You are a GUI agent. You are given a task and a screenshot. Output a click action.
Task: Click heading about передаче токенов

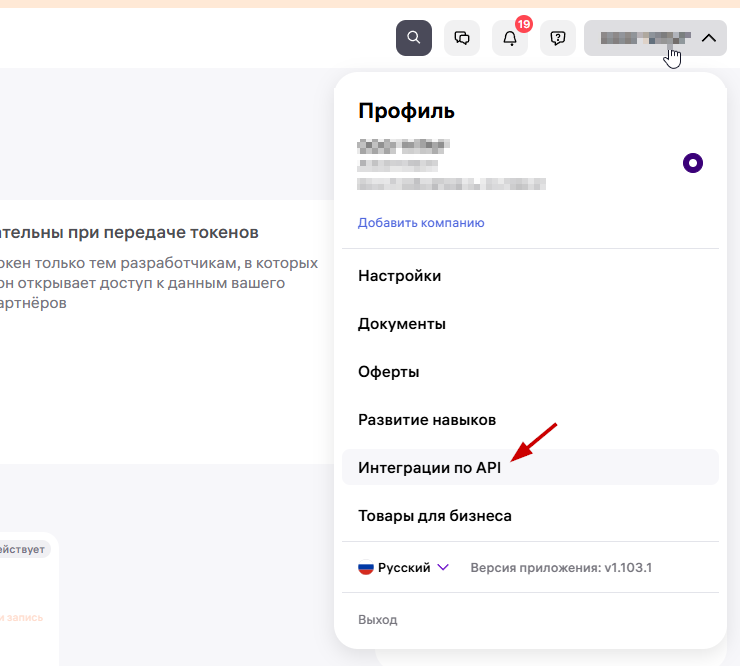129,232
